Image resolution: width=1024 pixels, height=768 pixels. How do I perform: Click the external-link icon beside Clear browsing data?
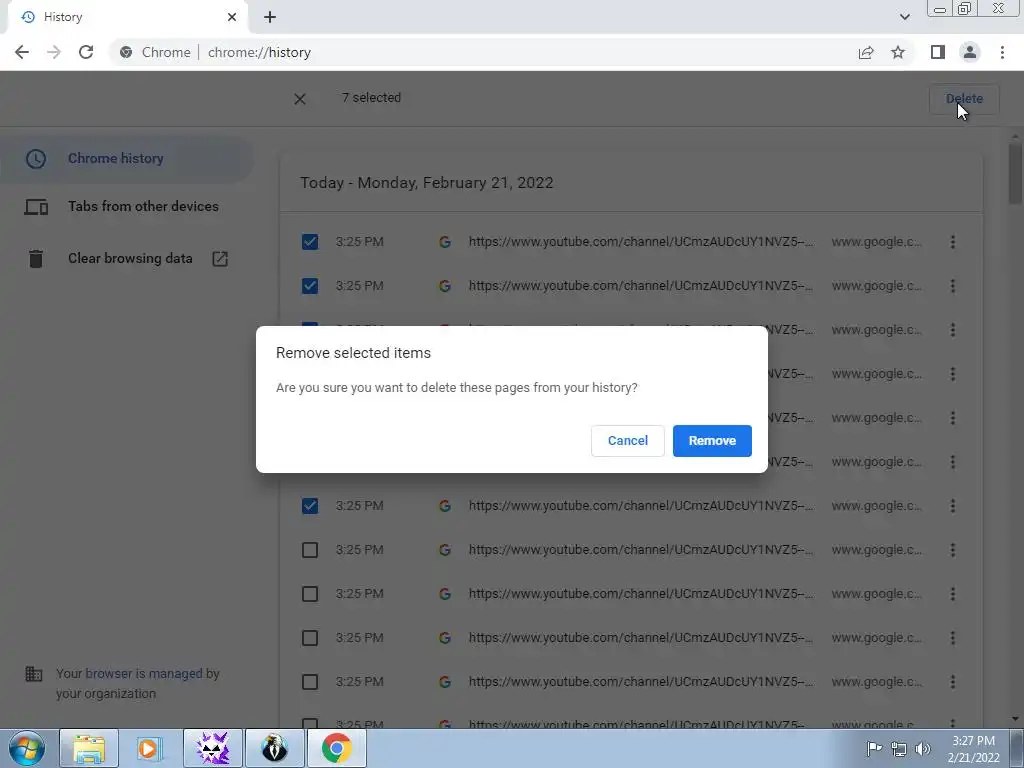pyautogui.click(x=220, y=259)
